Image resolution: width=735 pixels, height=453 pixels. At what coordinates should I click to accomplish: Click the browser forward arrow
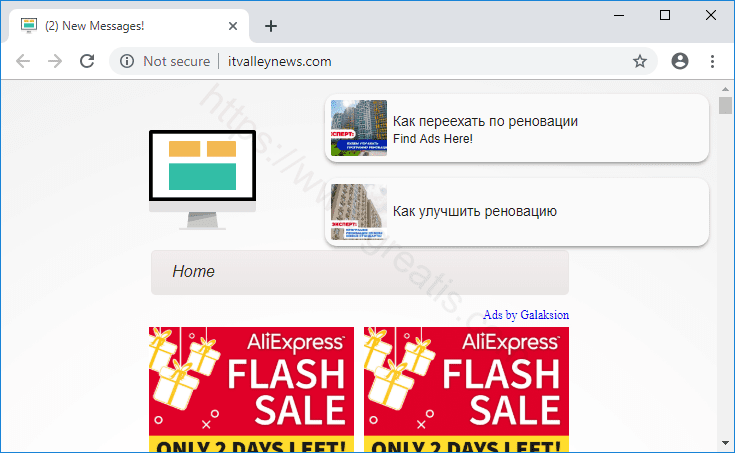[x=55, y=61]
